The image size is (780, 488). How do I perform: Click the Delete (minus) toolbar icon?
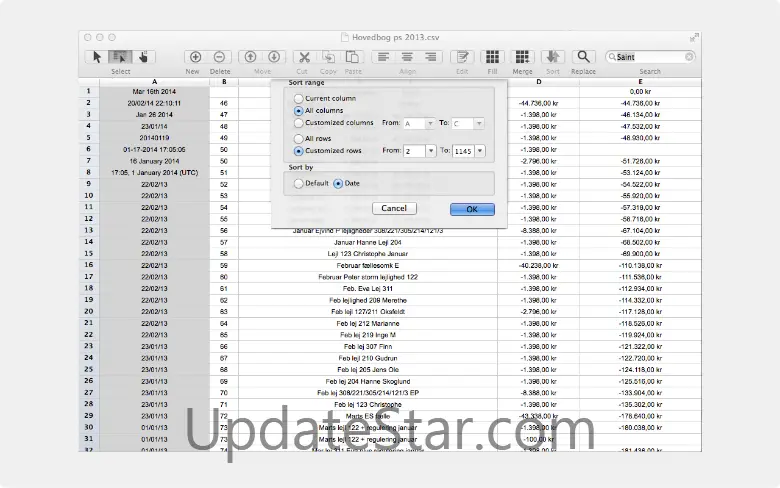(219, 57)
